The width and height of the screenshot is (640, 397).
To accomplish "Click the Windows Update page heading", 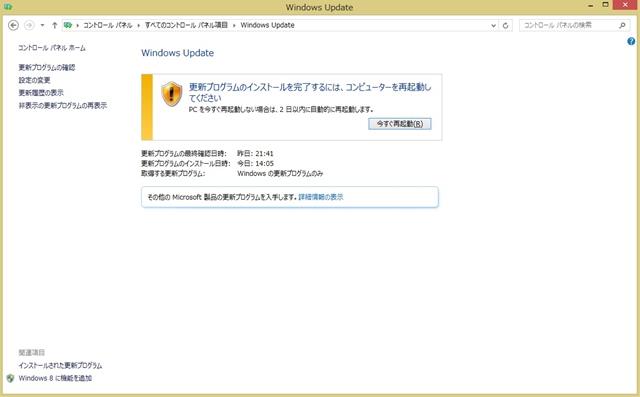I will click(x=178, y=53).
